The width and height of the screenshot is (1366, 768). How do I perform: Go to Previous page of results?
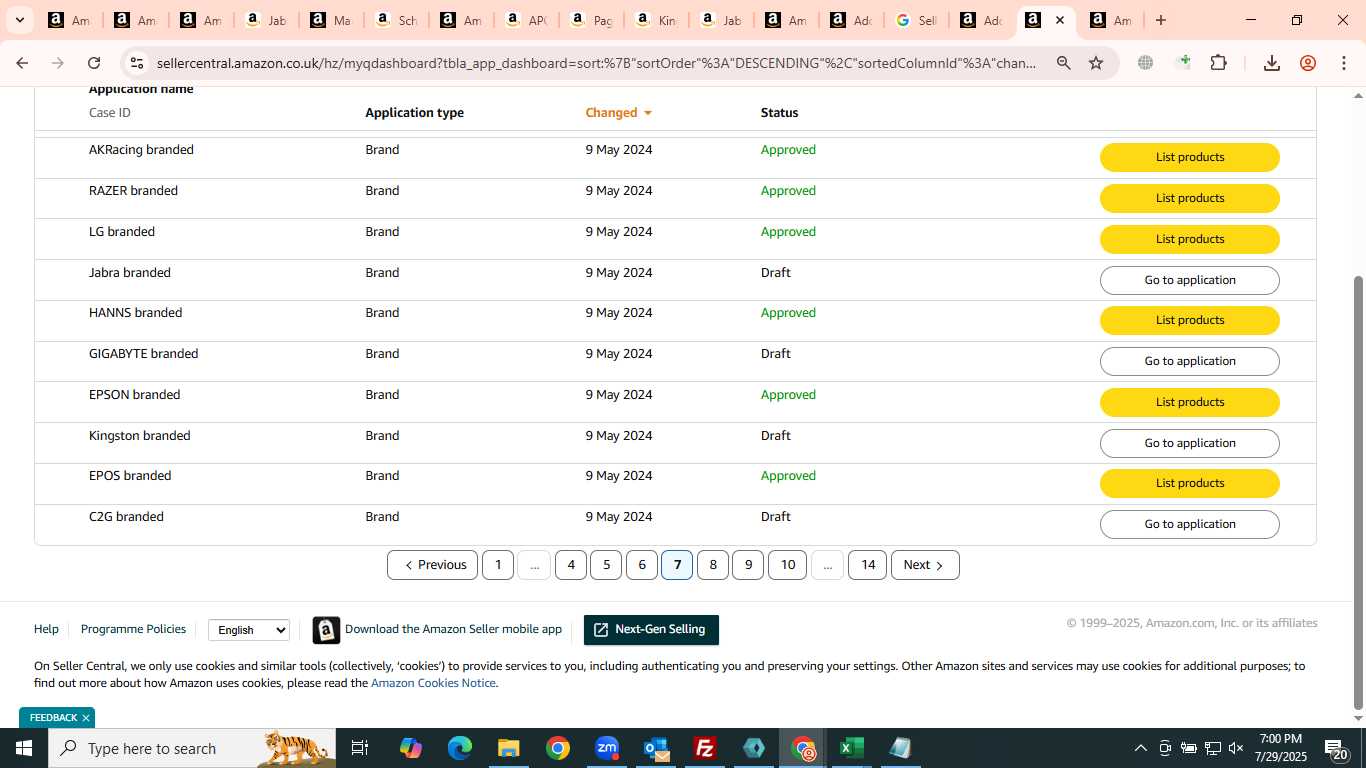(433, 565)
